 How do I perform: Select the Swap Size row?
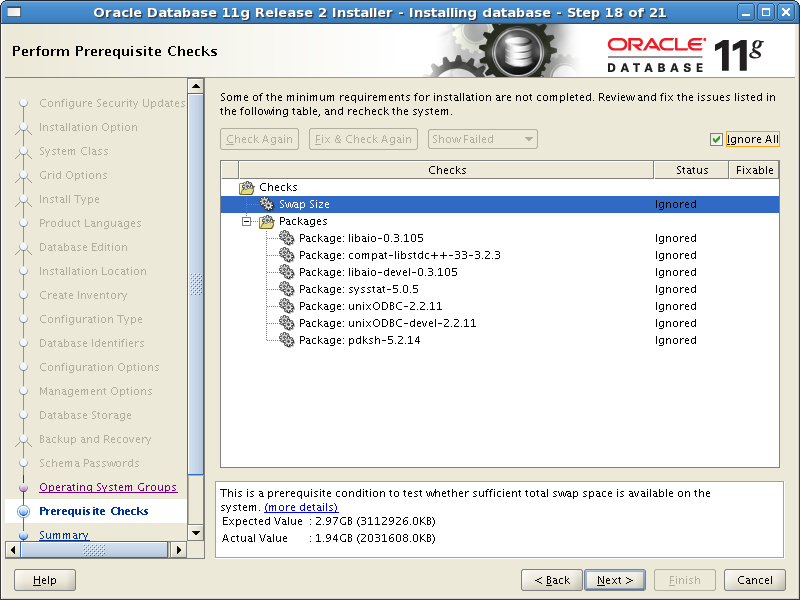(500, 204)
